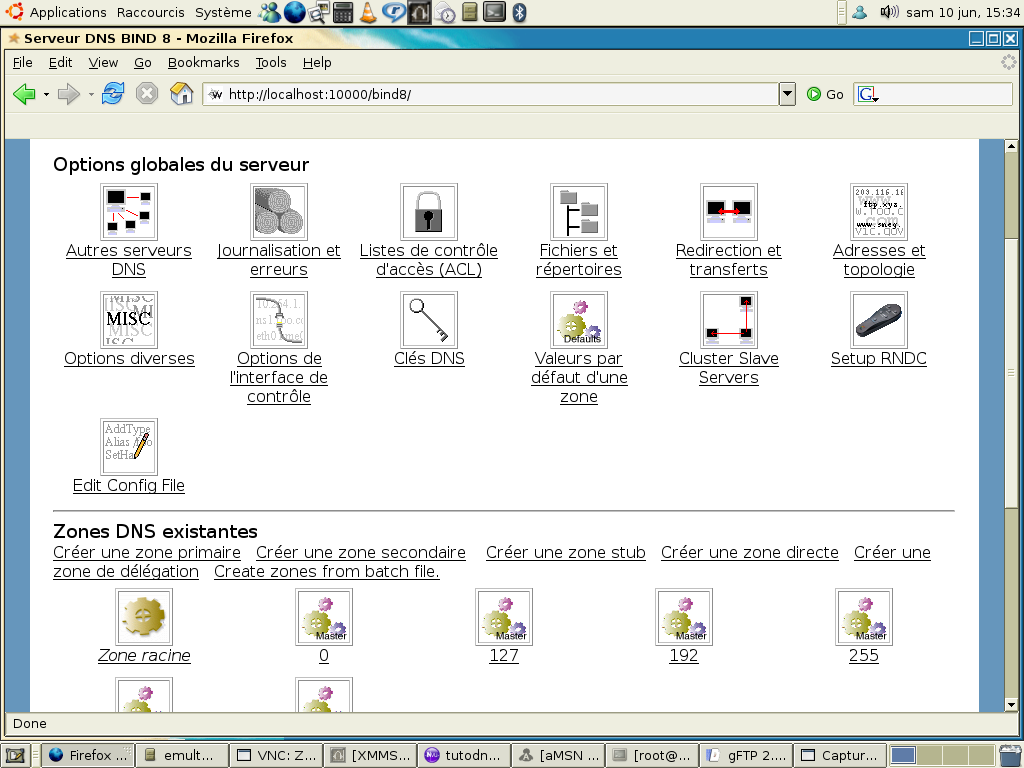This screenshot has width=1024, height=768.
Task: Open the Create zones from batch file link
Action: pos(327,571)
